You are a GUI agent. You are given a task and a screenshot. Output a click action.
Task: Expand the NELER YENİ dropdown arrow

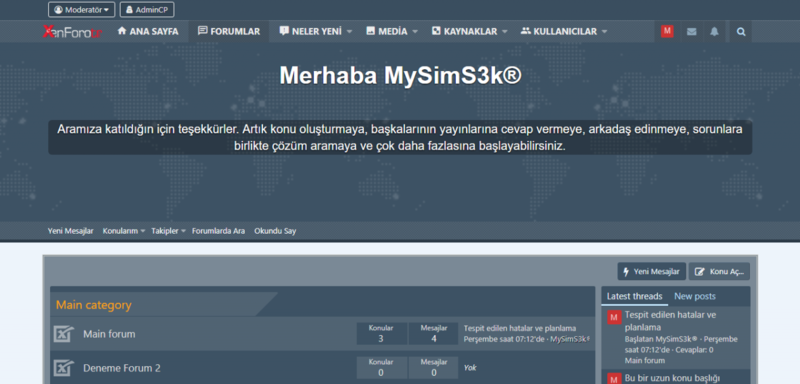click(x=349, y=32)
